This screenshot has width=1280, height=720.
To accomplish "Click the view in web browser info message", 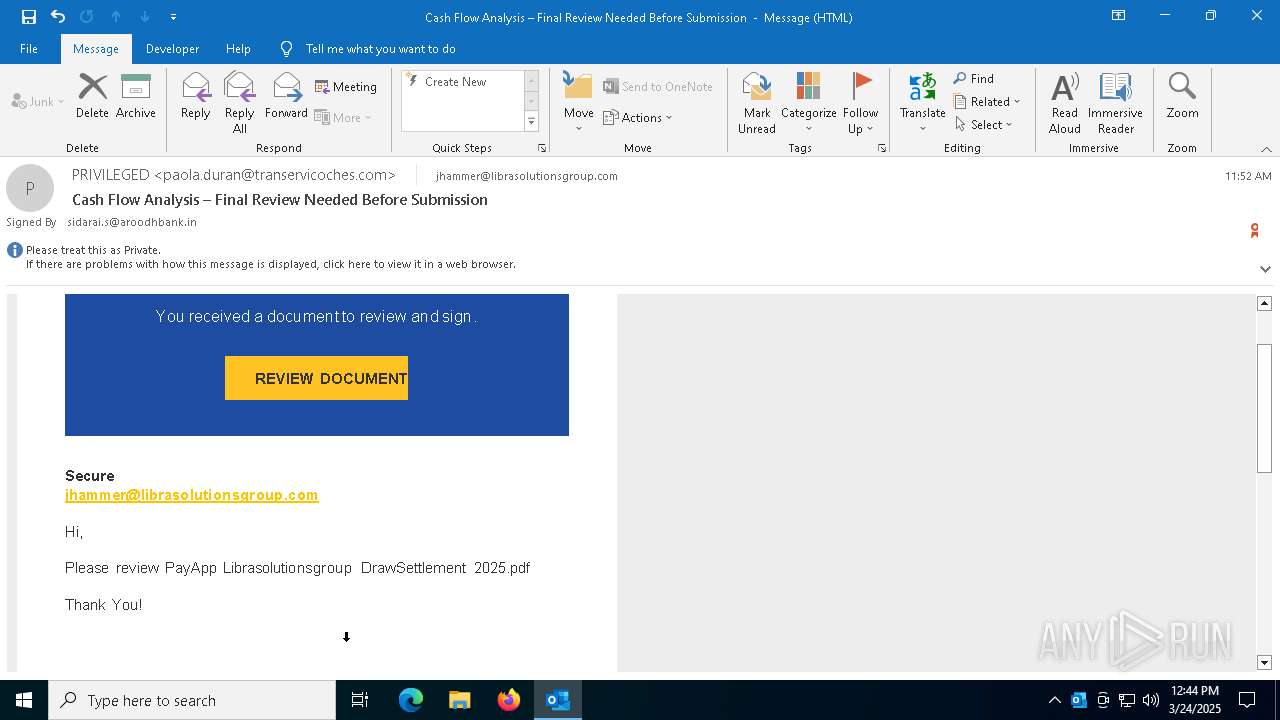I will point(270,265).
